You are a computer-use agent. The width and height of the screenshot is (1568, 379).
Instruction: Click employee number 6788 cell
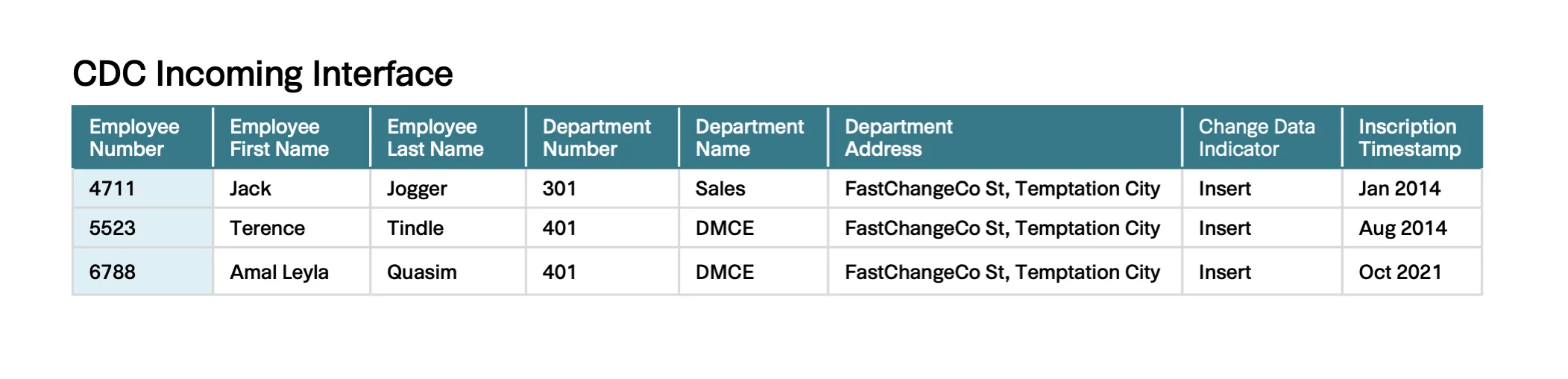112,272
